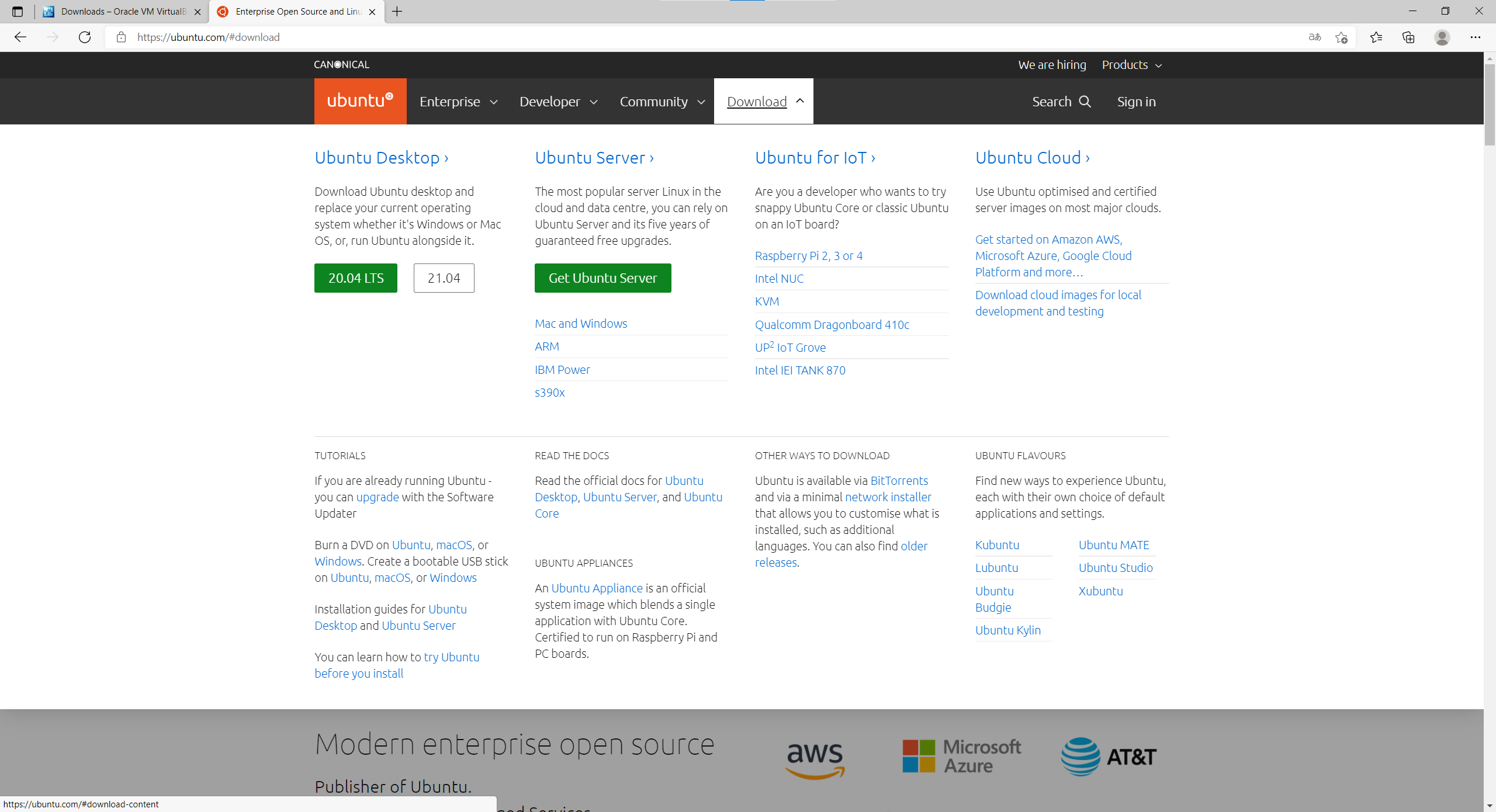Screen dimensions: 1496x812
Task: Collapse the Download menu
Action: [764, 102]
